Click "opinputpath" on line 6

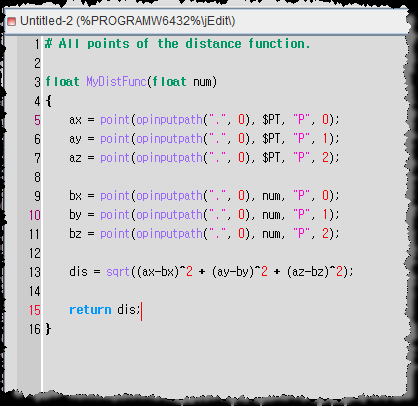coord(169,139)
